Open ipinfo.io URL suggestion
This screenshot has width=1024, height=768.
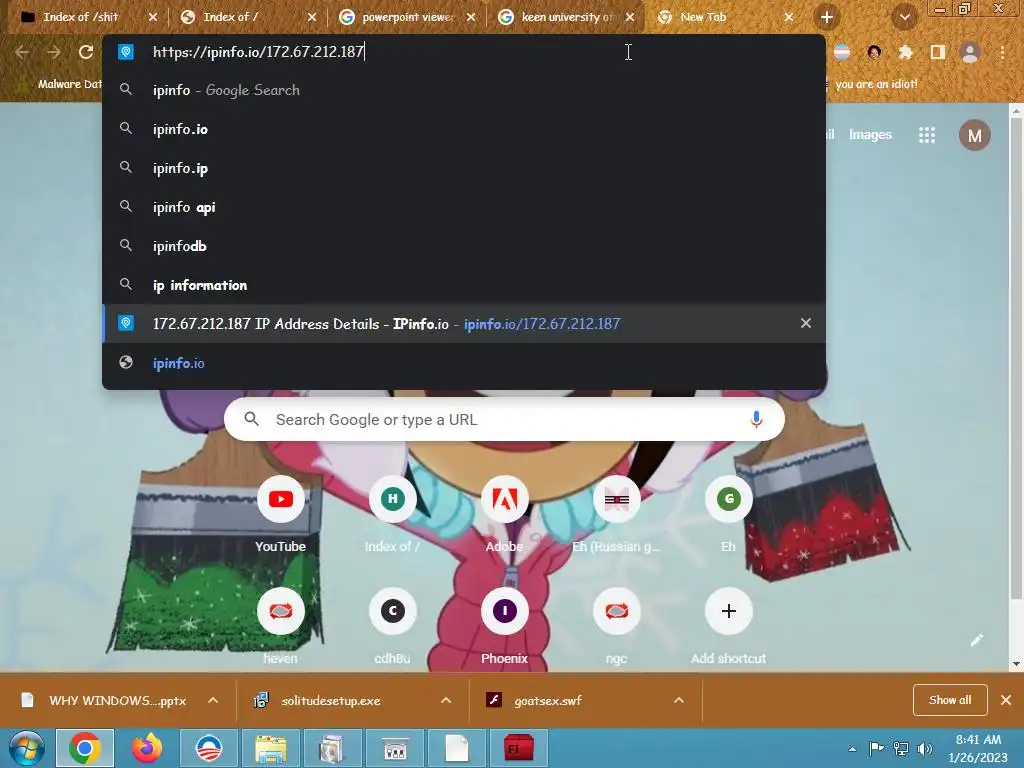(x=464, y=363)
